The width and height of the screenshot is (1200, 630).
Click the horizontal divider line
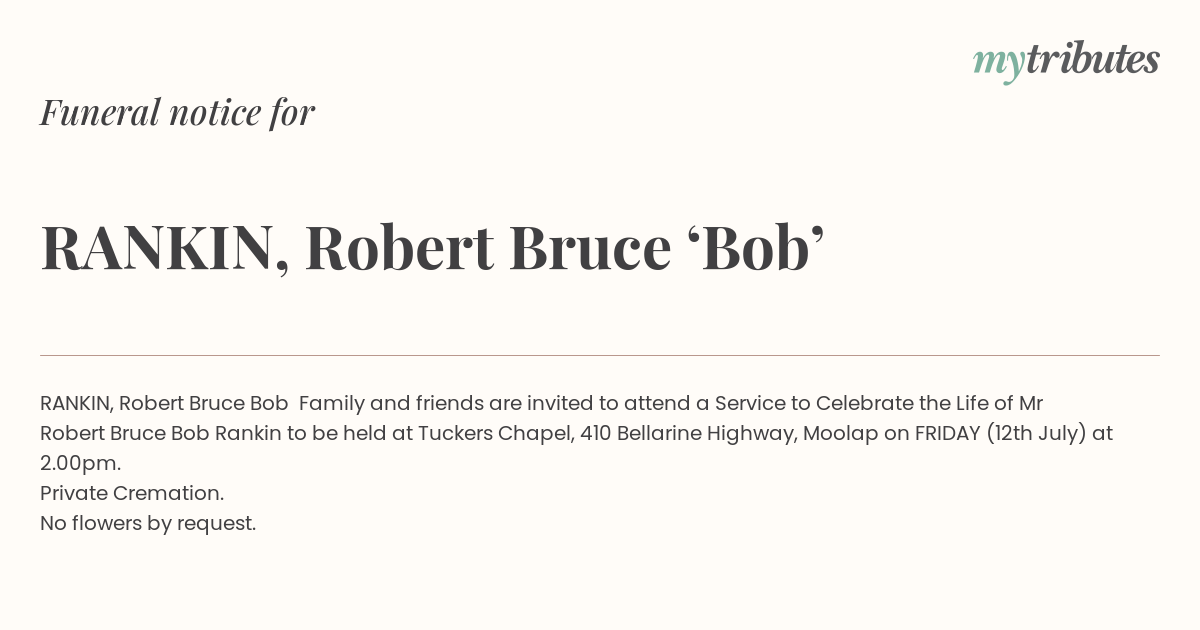(600, 355)
